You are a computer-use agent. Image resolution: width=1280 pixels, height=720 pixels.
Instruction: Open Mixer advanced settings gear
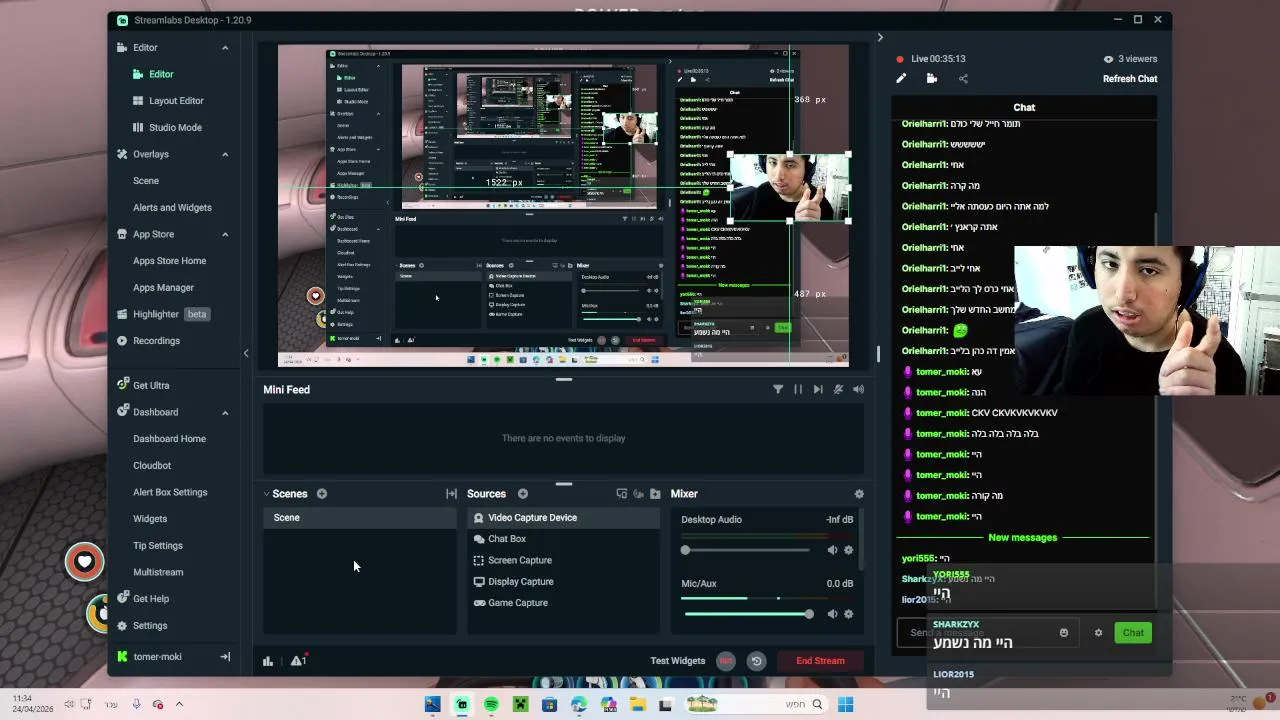tap(859, 494)
